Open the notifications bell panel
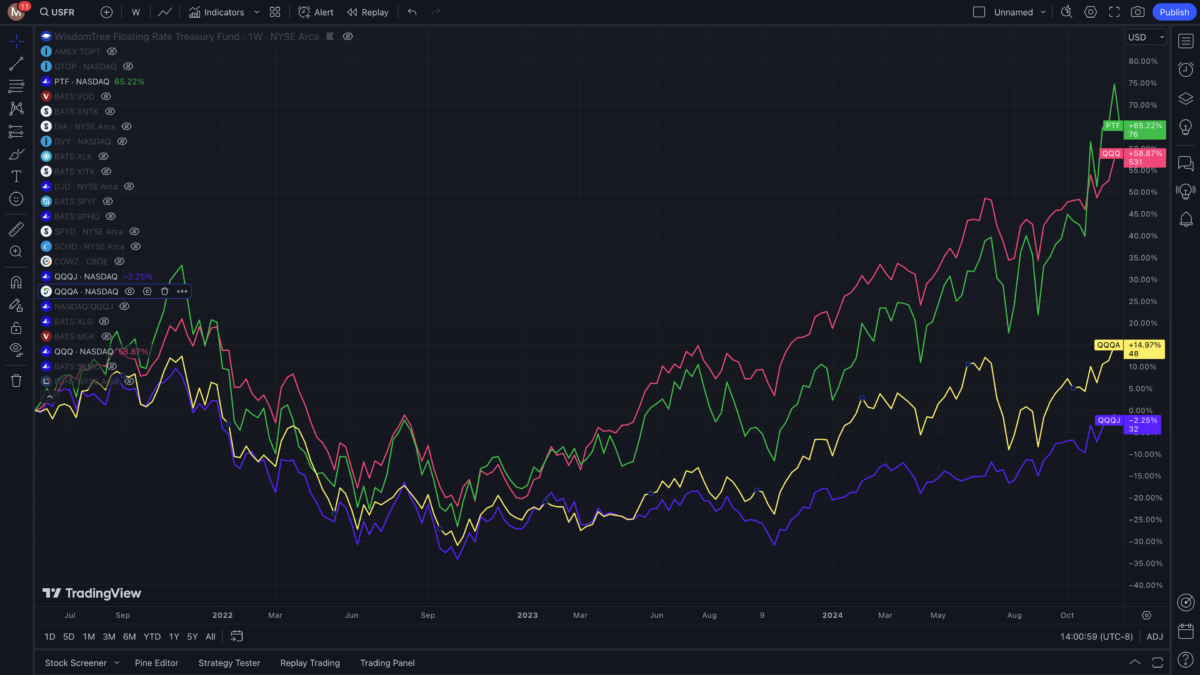 point(1186,219)
